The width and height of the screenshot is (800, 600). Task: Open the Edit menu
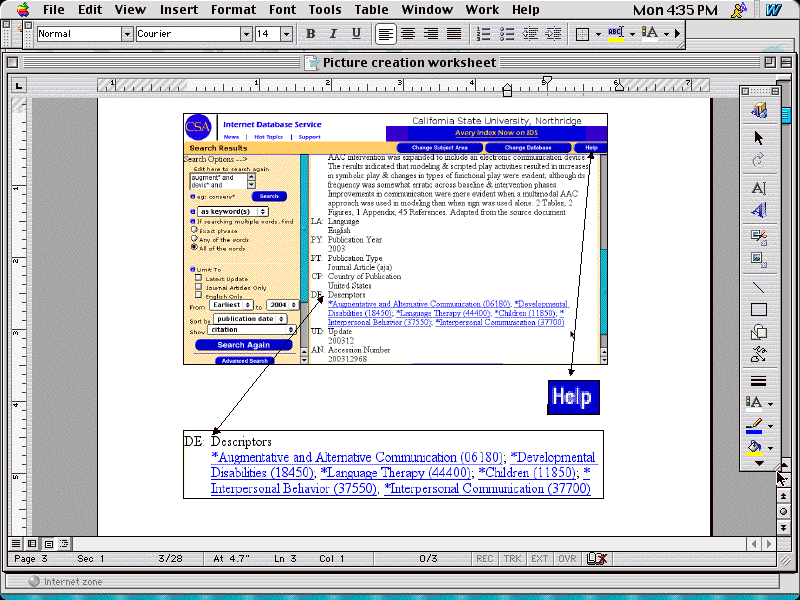coord(90,10)
